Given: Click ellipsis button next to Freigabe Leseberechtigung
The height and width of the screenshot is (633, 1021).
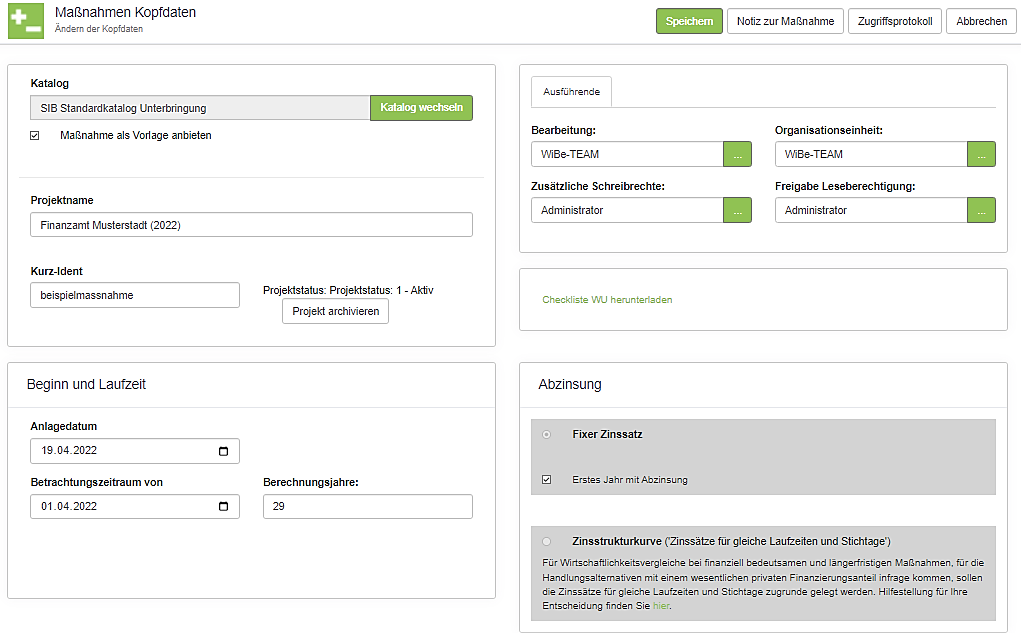Looking at the screenshot, I should tap(981, 210).
